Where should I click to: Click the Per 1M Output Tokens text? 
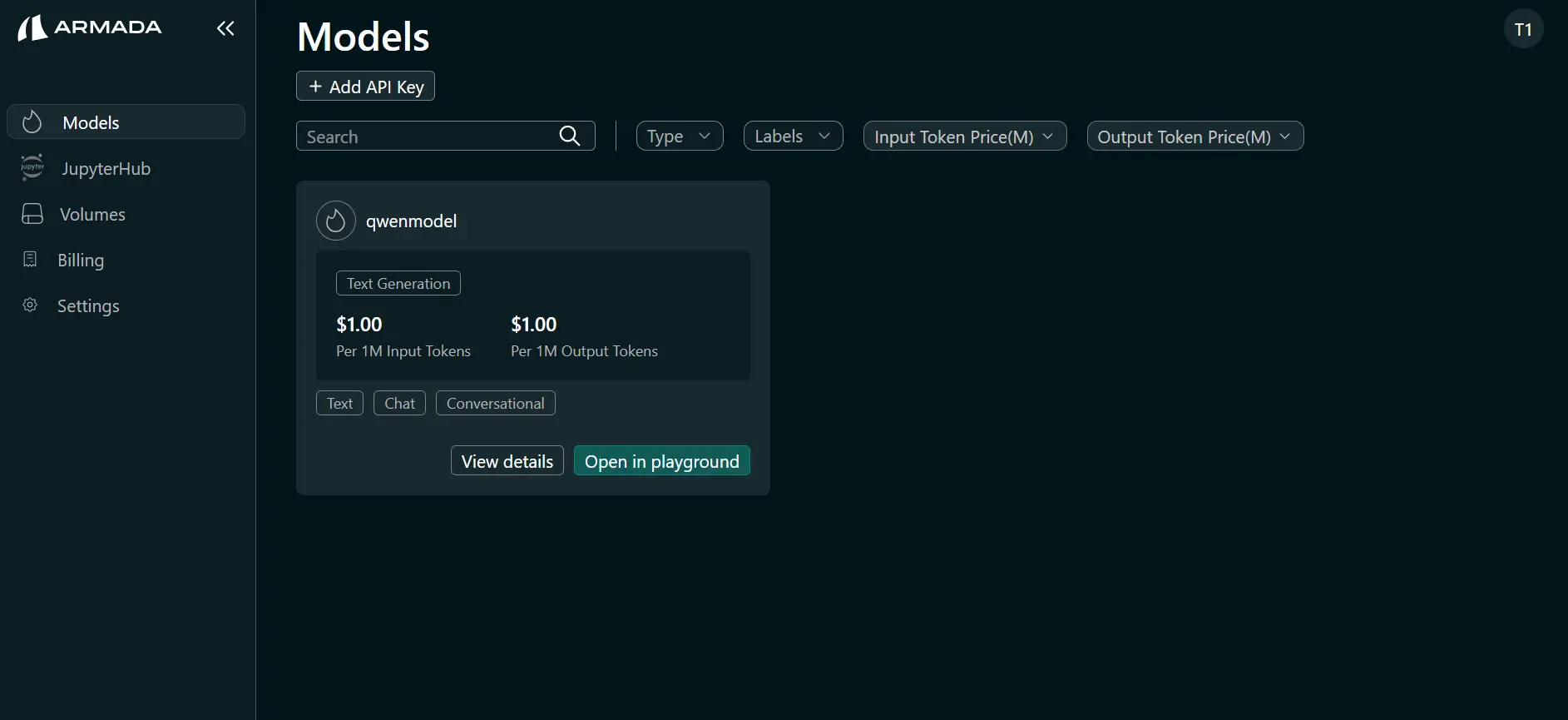pyautogui.click(x=584, y=350)
